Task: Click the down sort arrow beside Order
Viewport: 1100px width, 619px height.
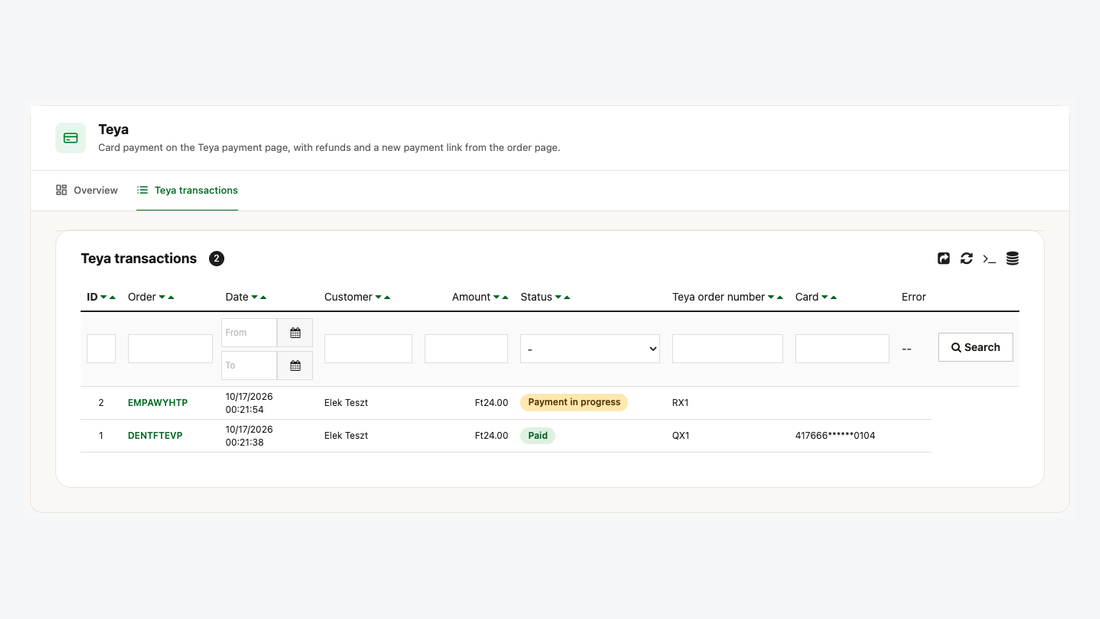Action: tap(162, 297)
